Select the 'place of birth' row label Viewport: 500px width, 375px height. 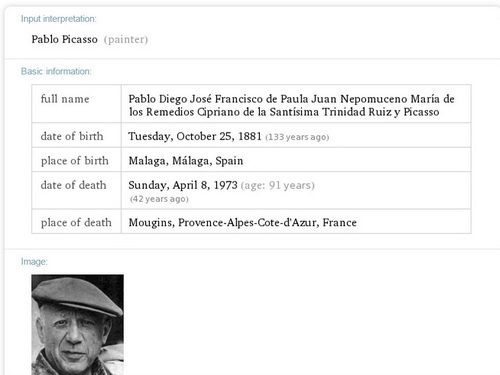pyautogui.click(x=75, y=161)
